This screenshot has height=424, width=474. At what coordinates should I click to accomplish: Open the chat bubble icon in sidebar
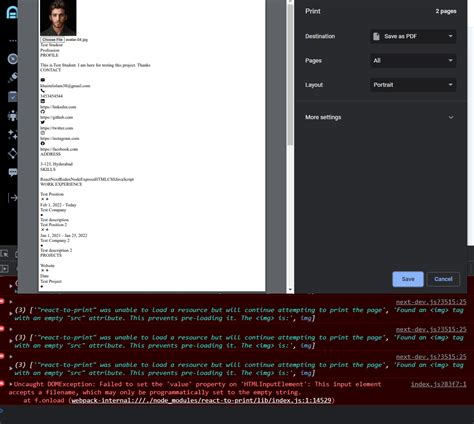(13, 172)
